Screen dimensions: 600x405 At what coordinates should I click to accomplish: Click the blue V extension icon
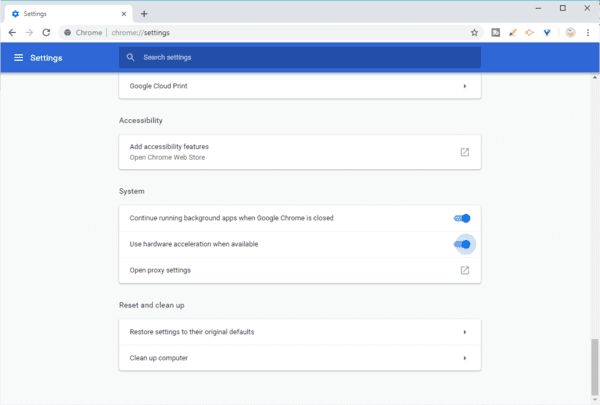(547, 32)
